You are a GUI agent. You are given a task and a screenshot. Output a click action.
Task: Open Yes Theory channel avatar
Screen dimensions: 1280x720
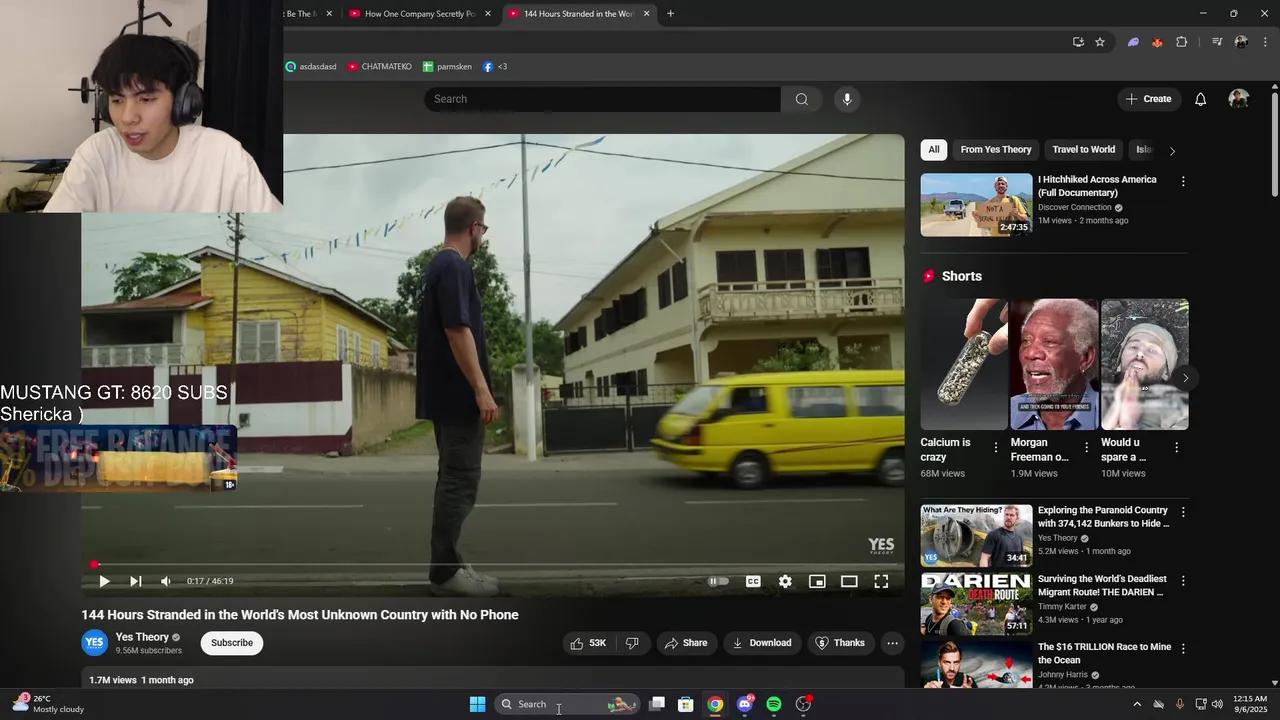click(94, 643)
